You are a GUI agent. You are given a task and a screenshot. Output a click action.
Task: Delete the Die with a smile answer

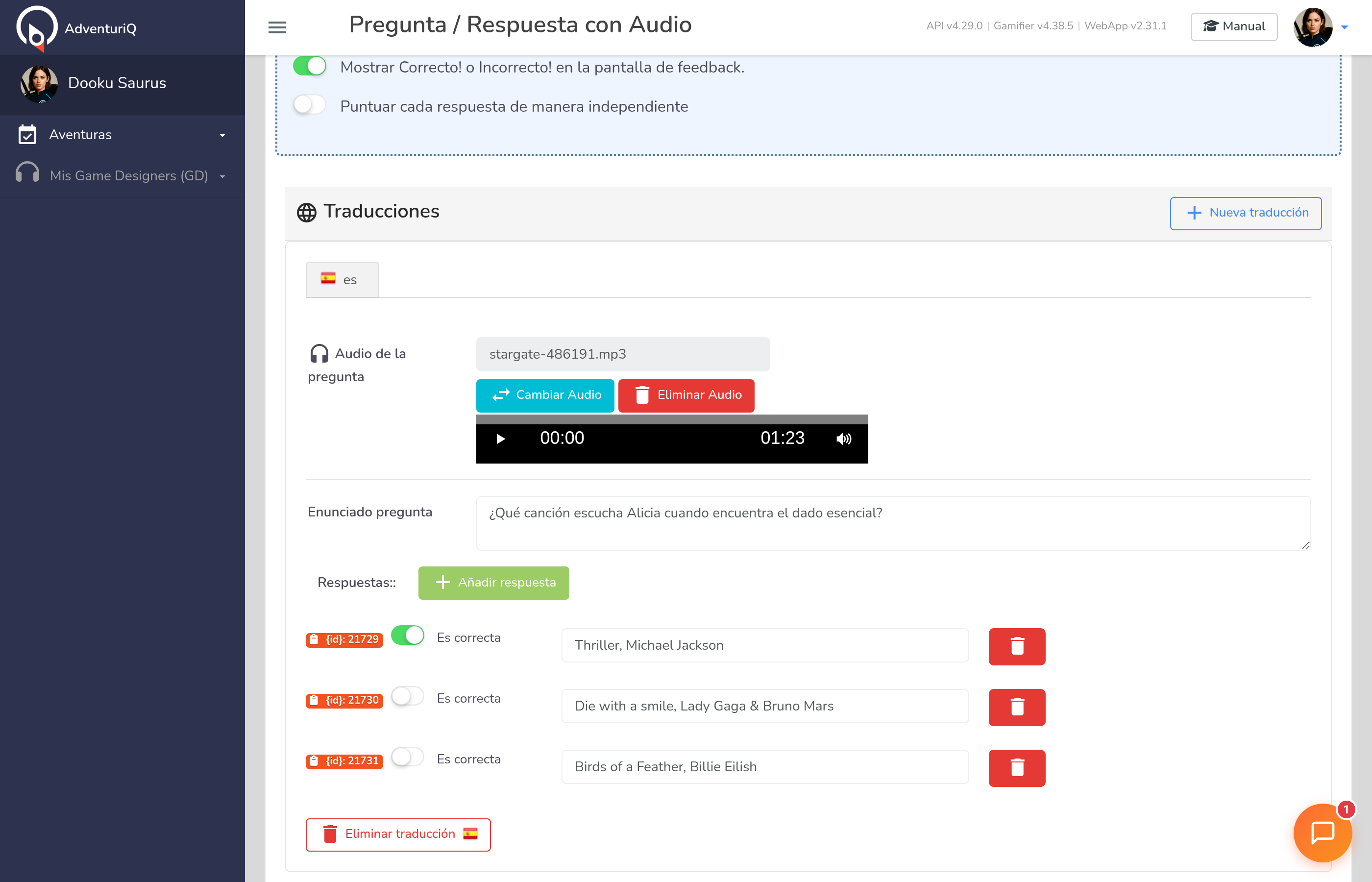(1016, 707)
